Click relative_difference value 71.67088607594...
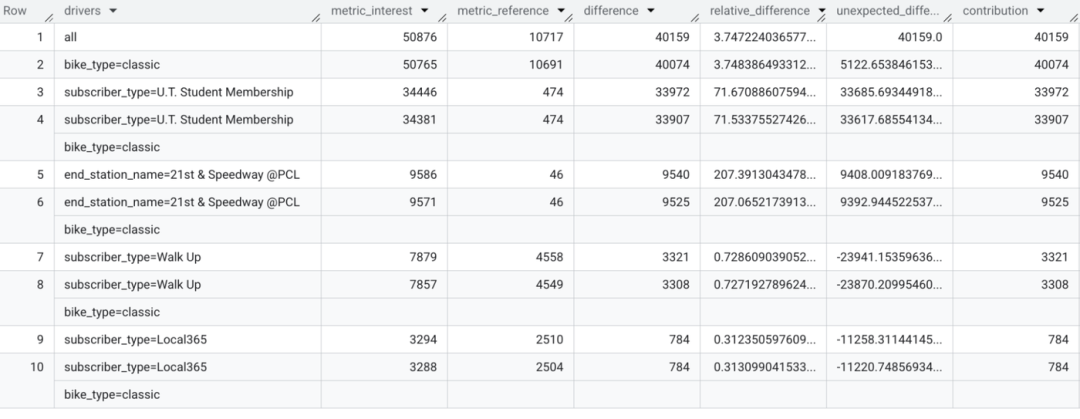The image size is (1080, 419). tap(765, 92)
